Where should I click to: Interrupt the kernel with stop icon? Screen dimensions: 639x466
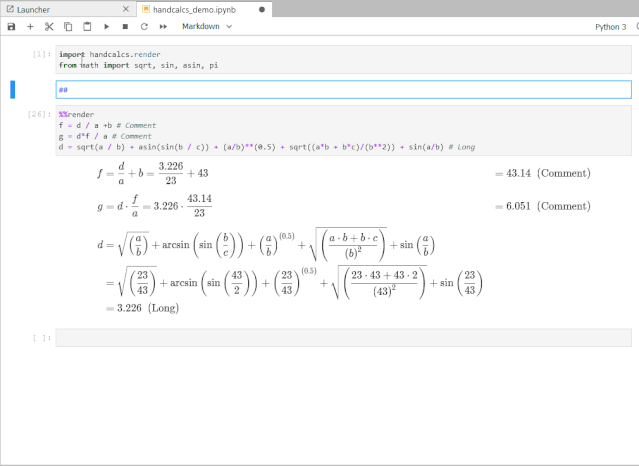click(124, 27)
